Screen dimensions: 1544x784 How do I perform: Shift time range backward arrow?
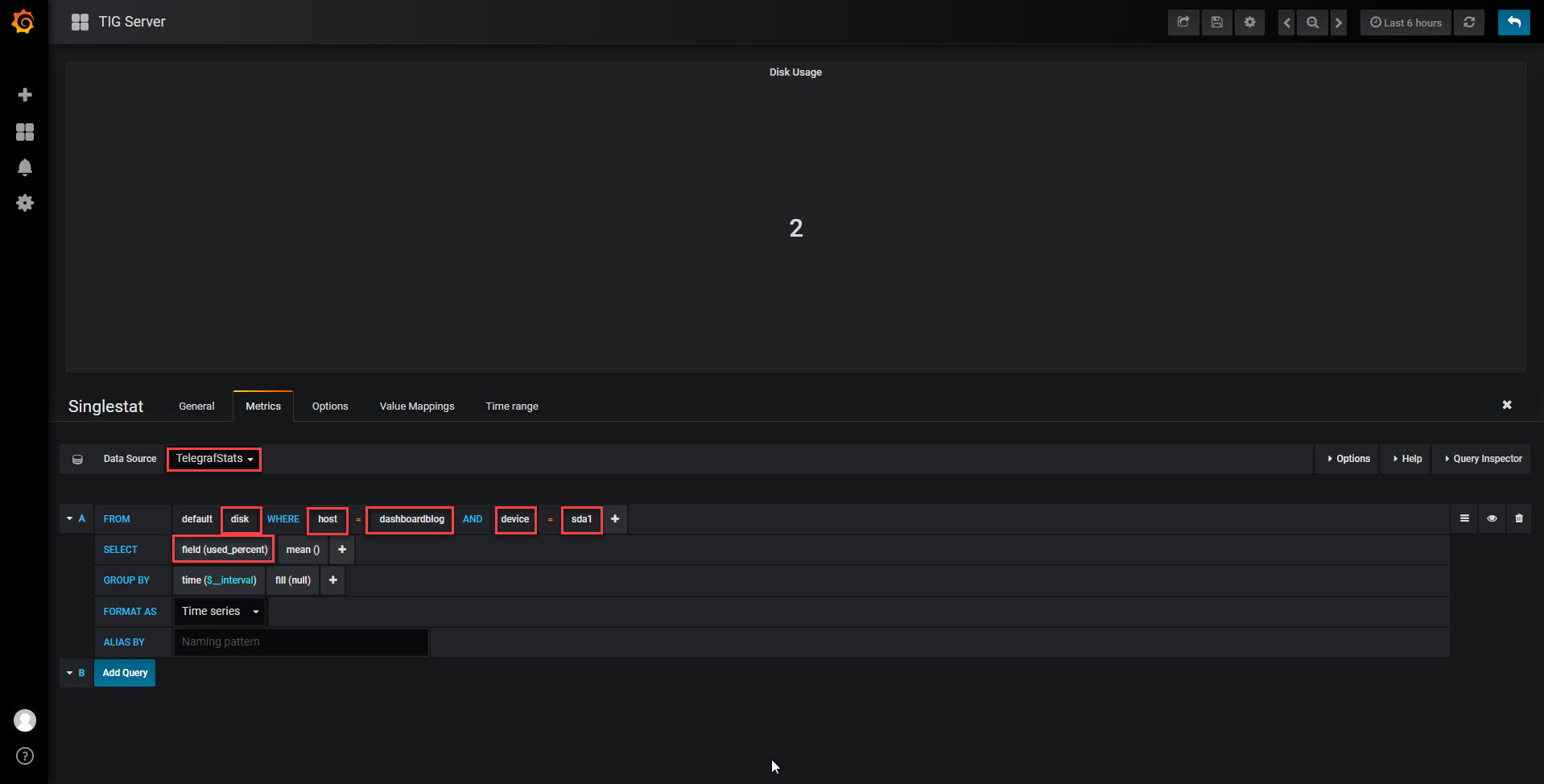1286,23
